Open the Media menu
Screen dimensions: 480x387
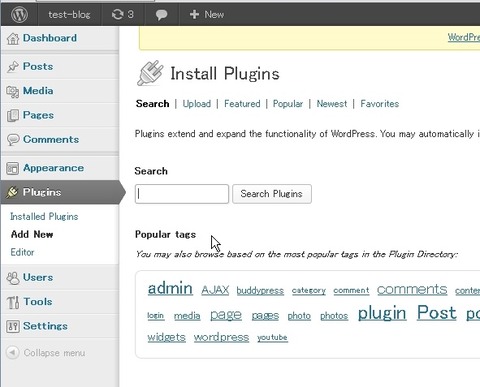[x=38, y=91]
